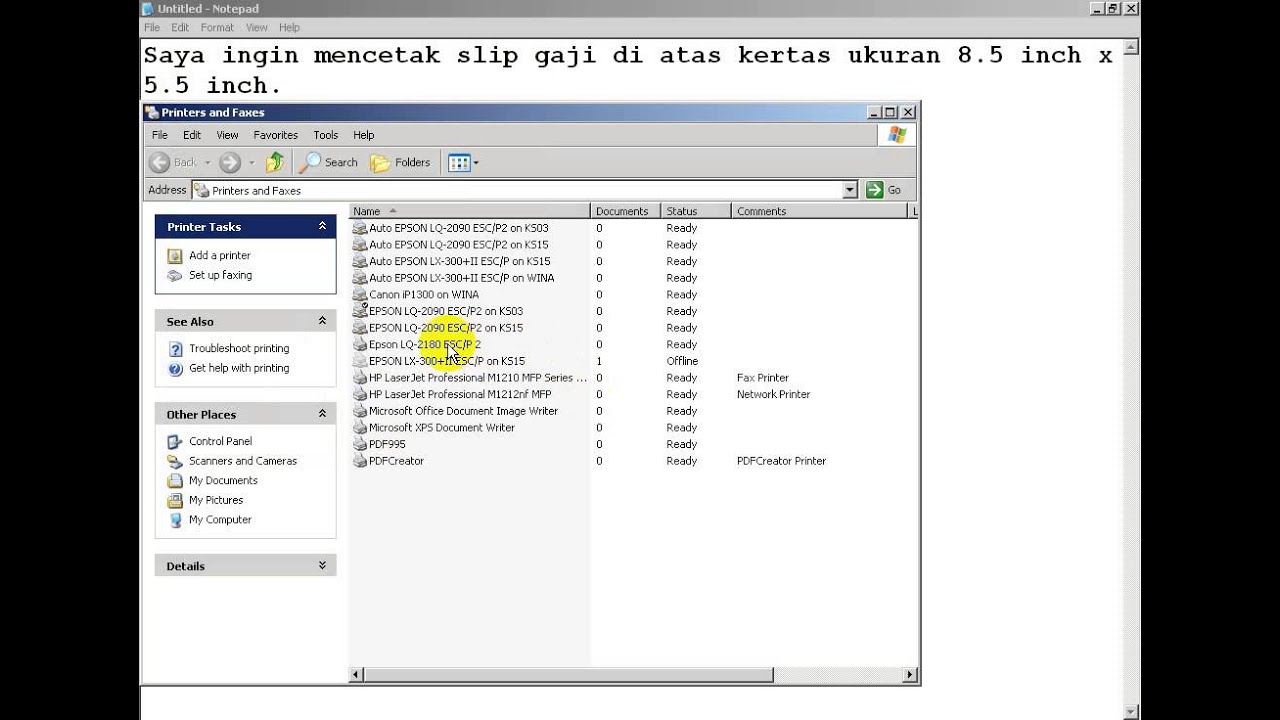
Task: Click the Printers and Faxes title bar icon
Action: (x=152, y=112)
